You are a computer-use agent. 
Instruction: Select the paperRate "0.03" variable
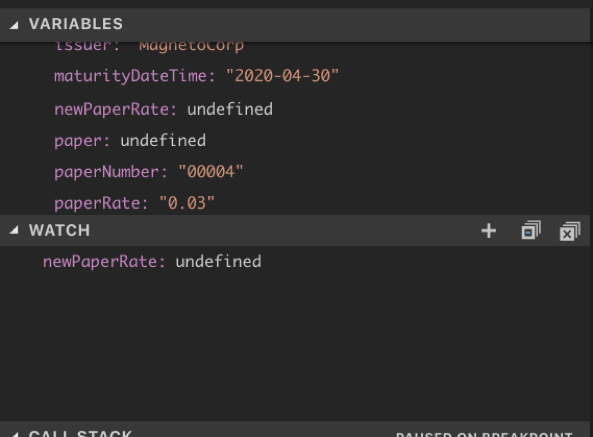tap(295, 203)
